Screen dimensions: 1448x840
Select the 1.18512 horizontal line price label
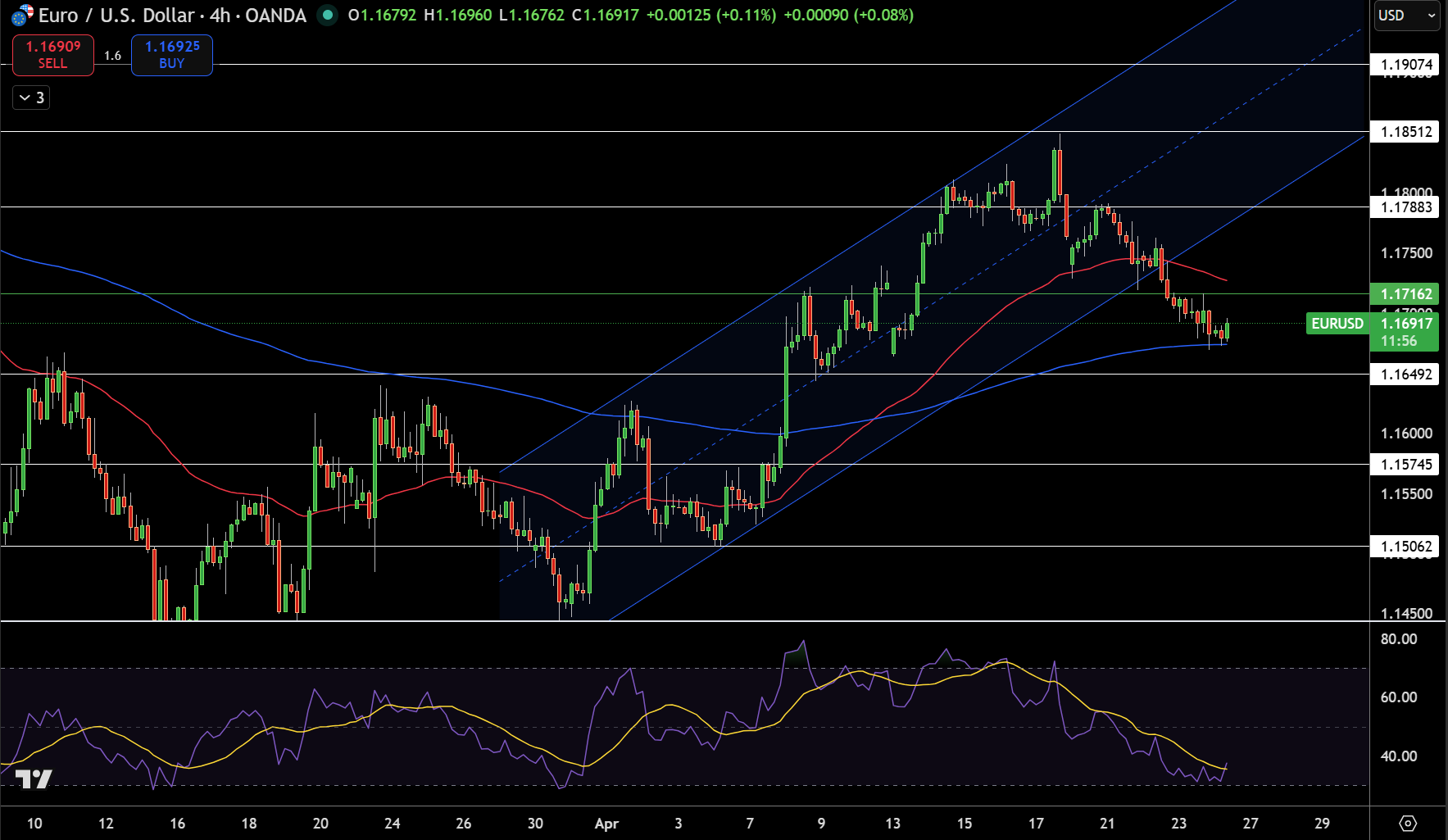pos(1406,132)
